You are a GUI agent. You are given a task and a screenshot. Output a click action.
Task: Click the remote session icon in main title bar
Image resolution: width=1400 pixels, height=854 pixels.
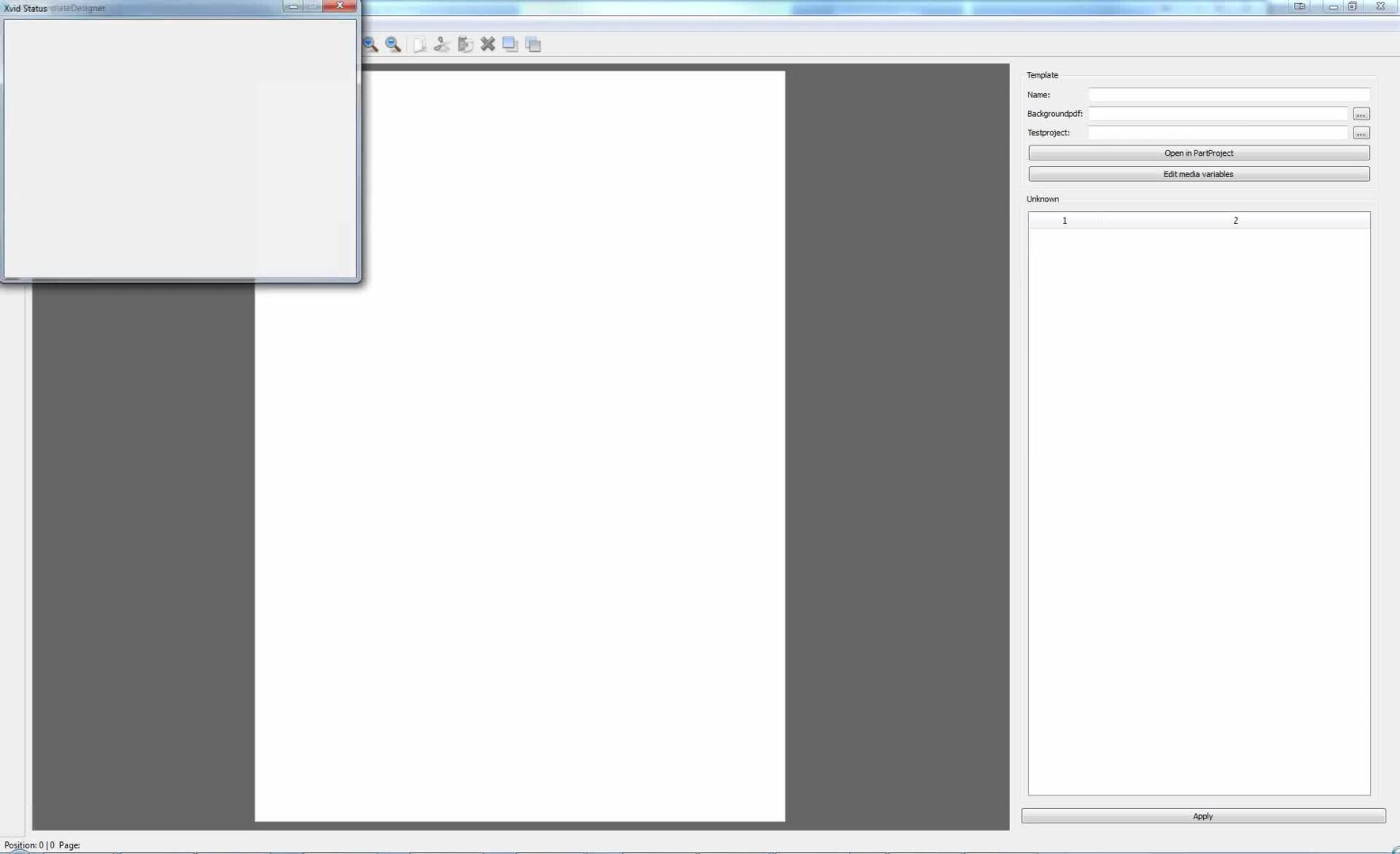(1300, 6)
